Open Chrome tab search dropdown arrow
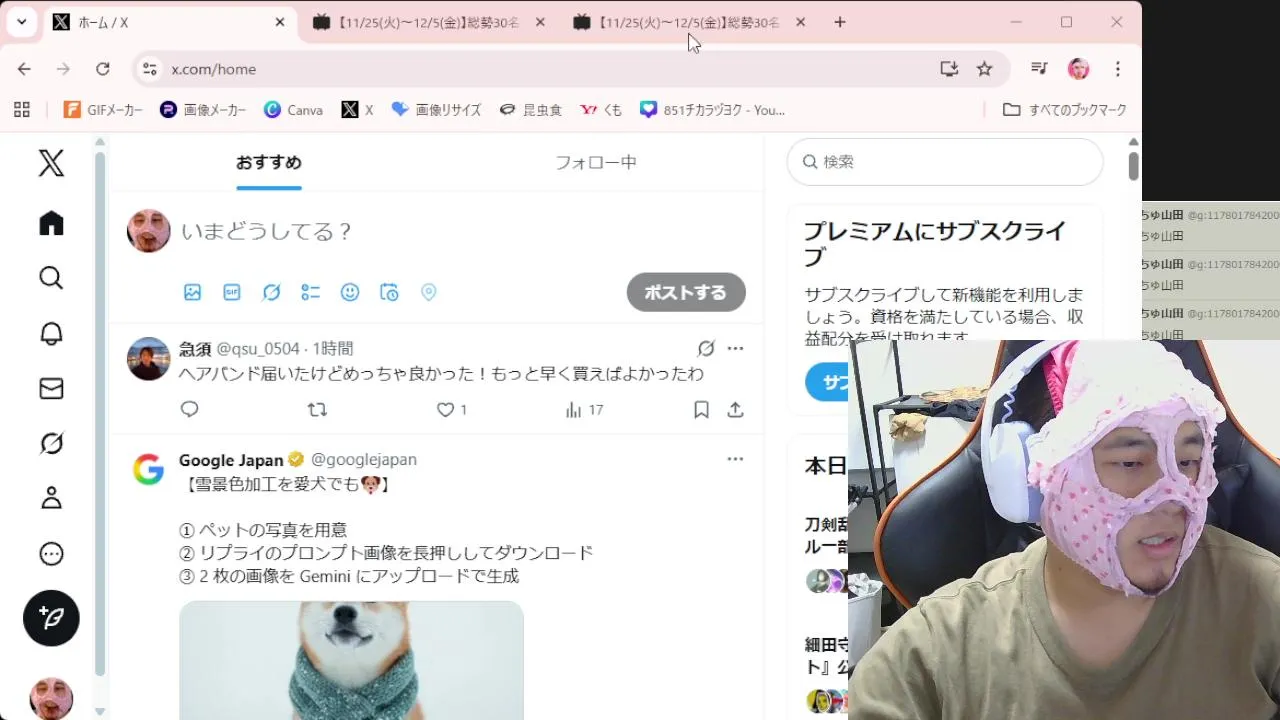The image size is (1280, 720). (x=22, y=22)
